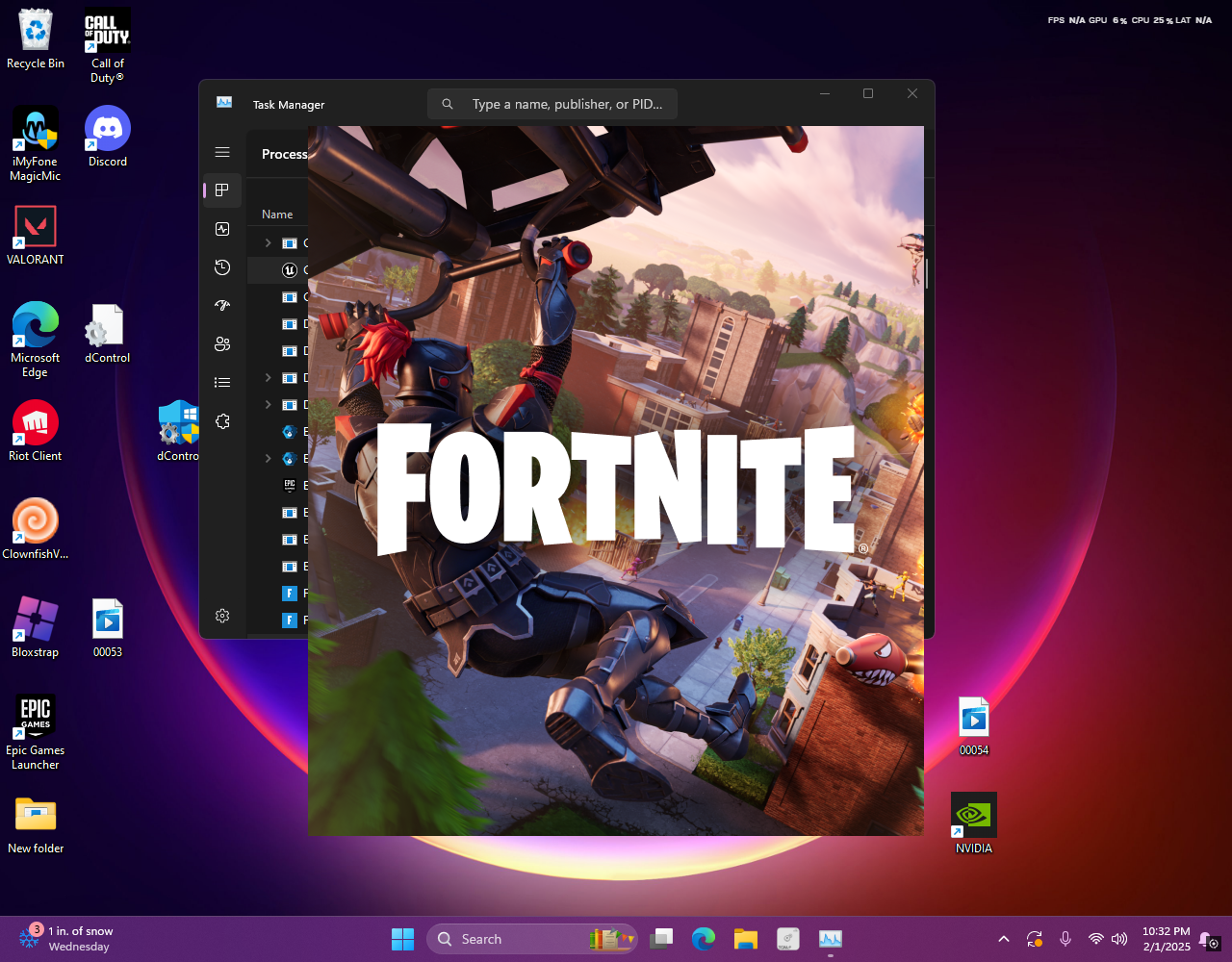Select the 00053 video file on desktop
The image size is (1232, 962).
[108, 627]
